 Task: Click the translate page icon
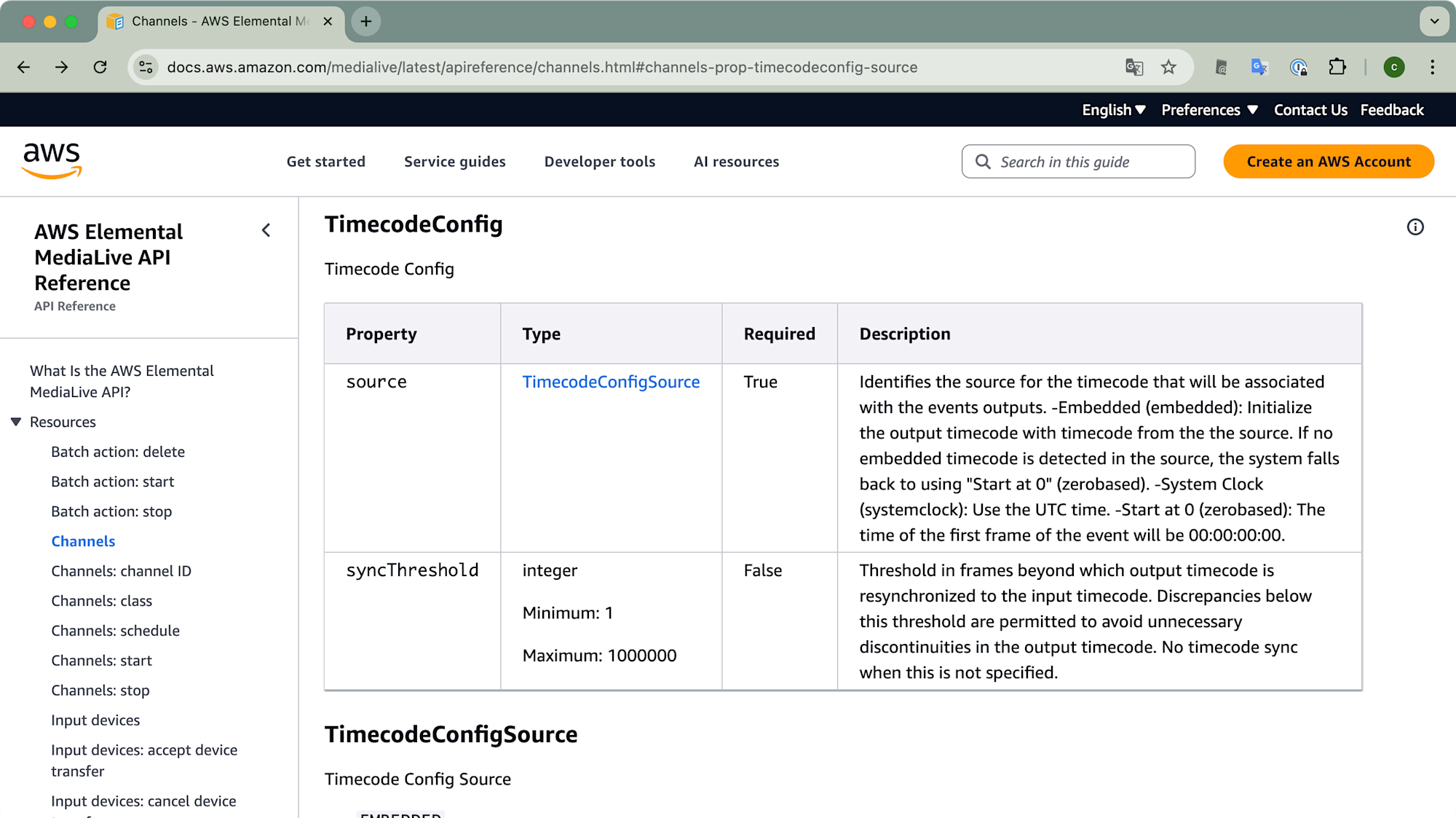point(1134,67)
